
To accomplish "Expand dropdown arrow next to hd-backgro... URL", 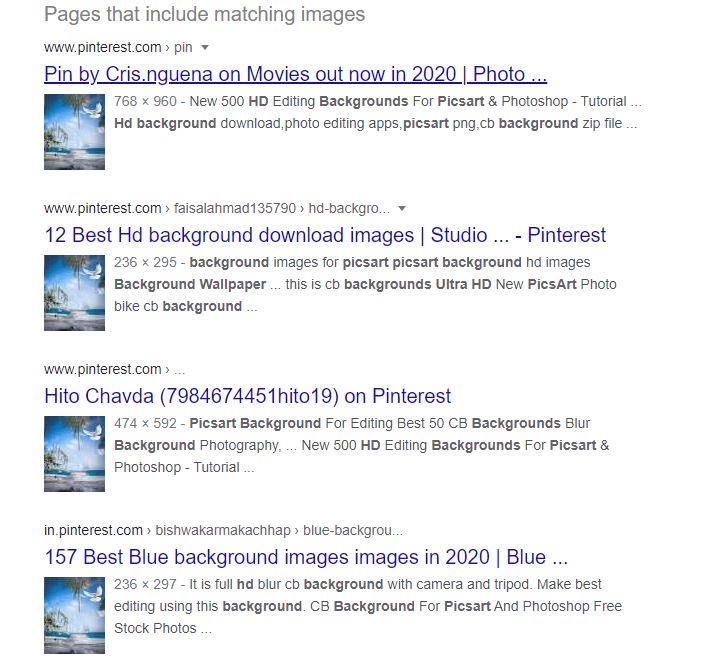I will tap(402, 208).
